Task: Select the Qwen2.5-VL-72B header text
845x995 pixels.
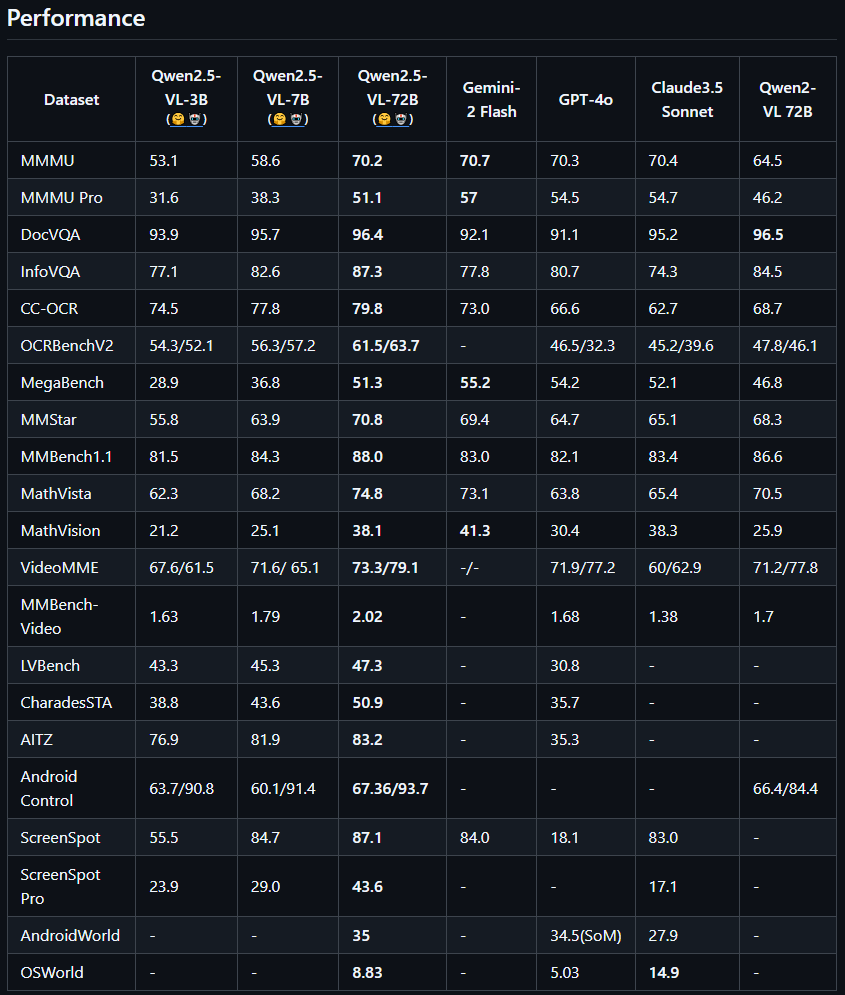Action: point(393,88)
